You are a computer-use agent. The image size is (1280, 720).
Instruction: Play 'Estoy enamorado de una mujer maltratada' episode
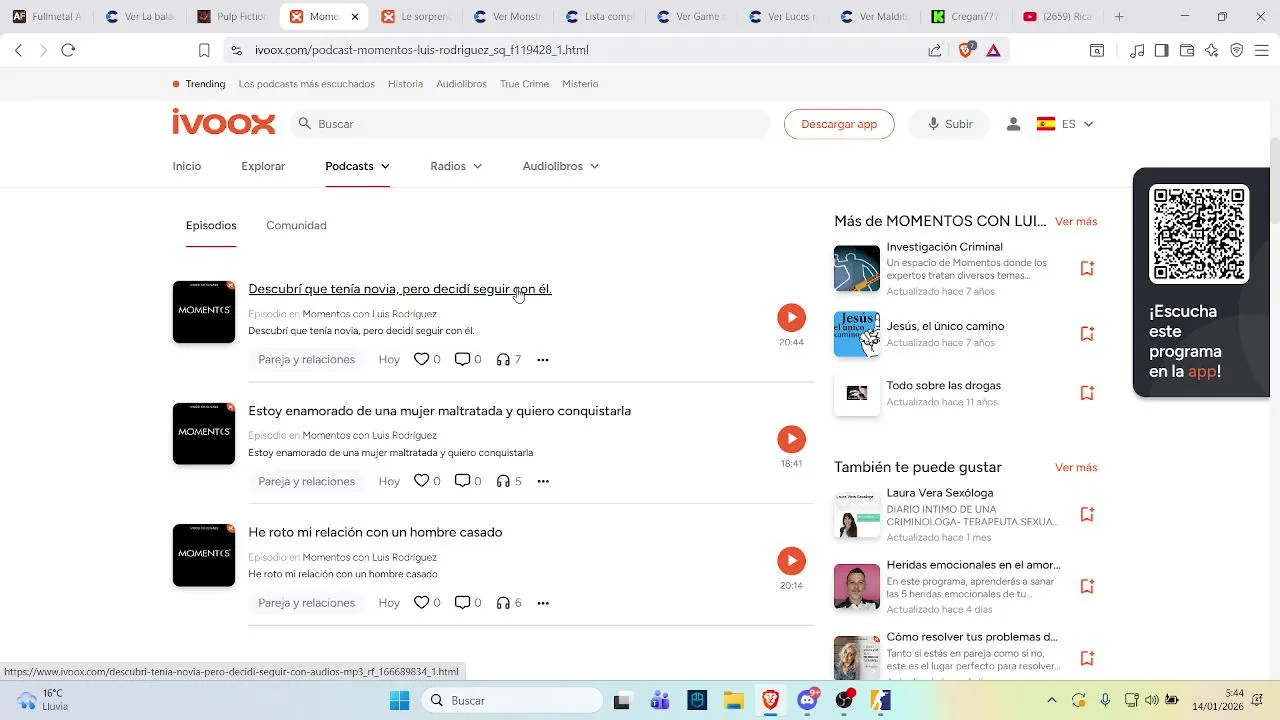791,439
